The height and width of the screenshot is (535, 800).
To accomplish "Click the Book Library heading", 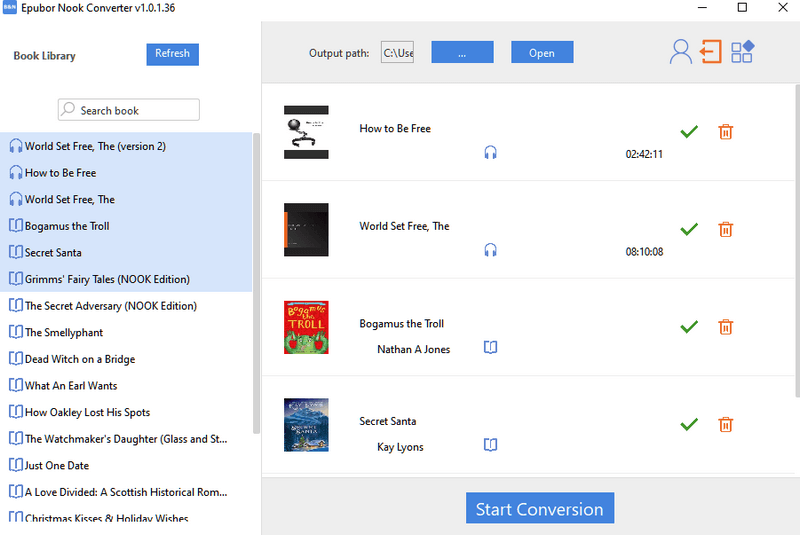I will [x=44, y=56].
